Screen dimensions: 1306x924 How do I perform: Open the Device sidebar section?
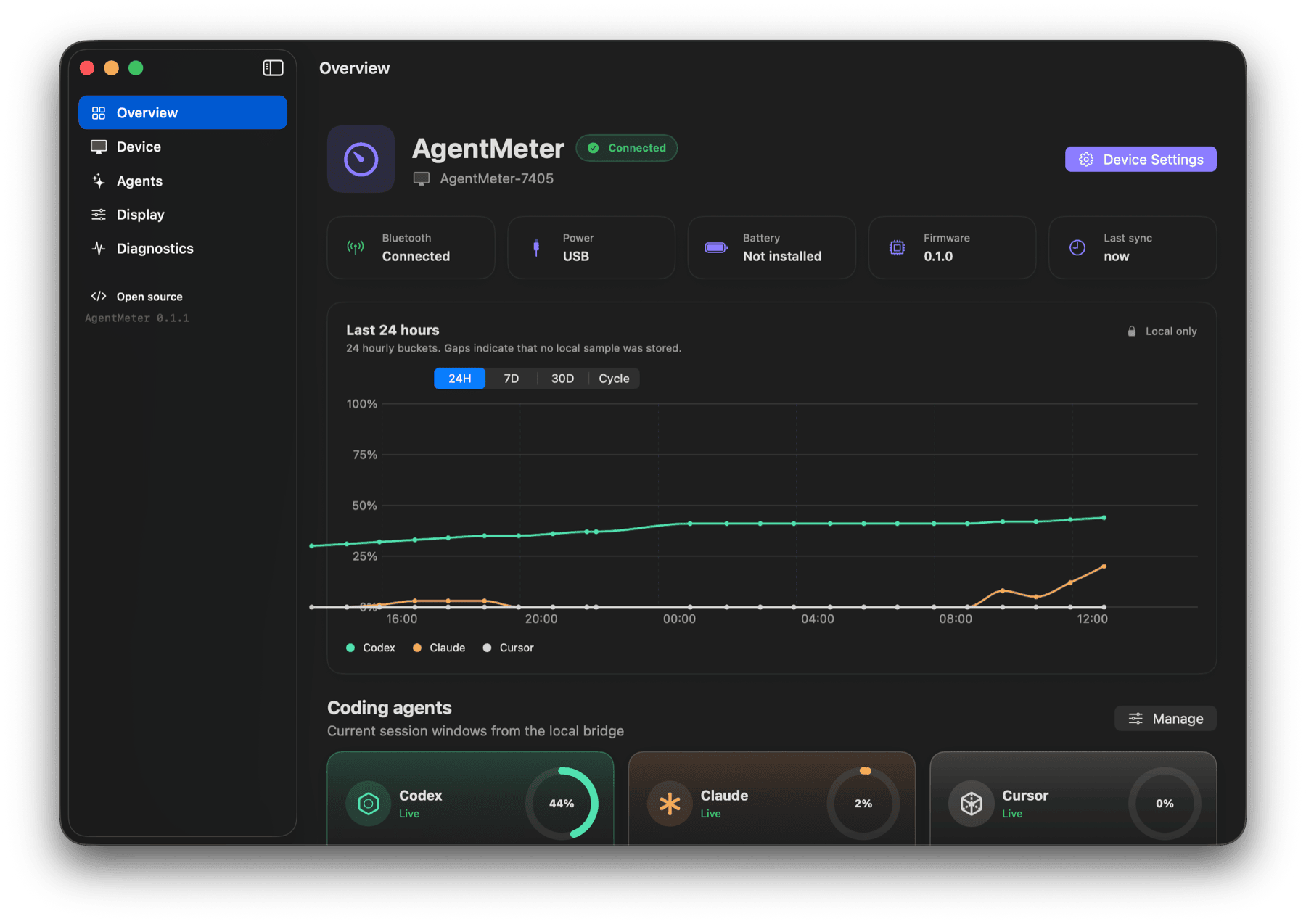183,147
